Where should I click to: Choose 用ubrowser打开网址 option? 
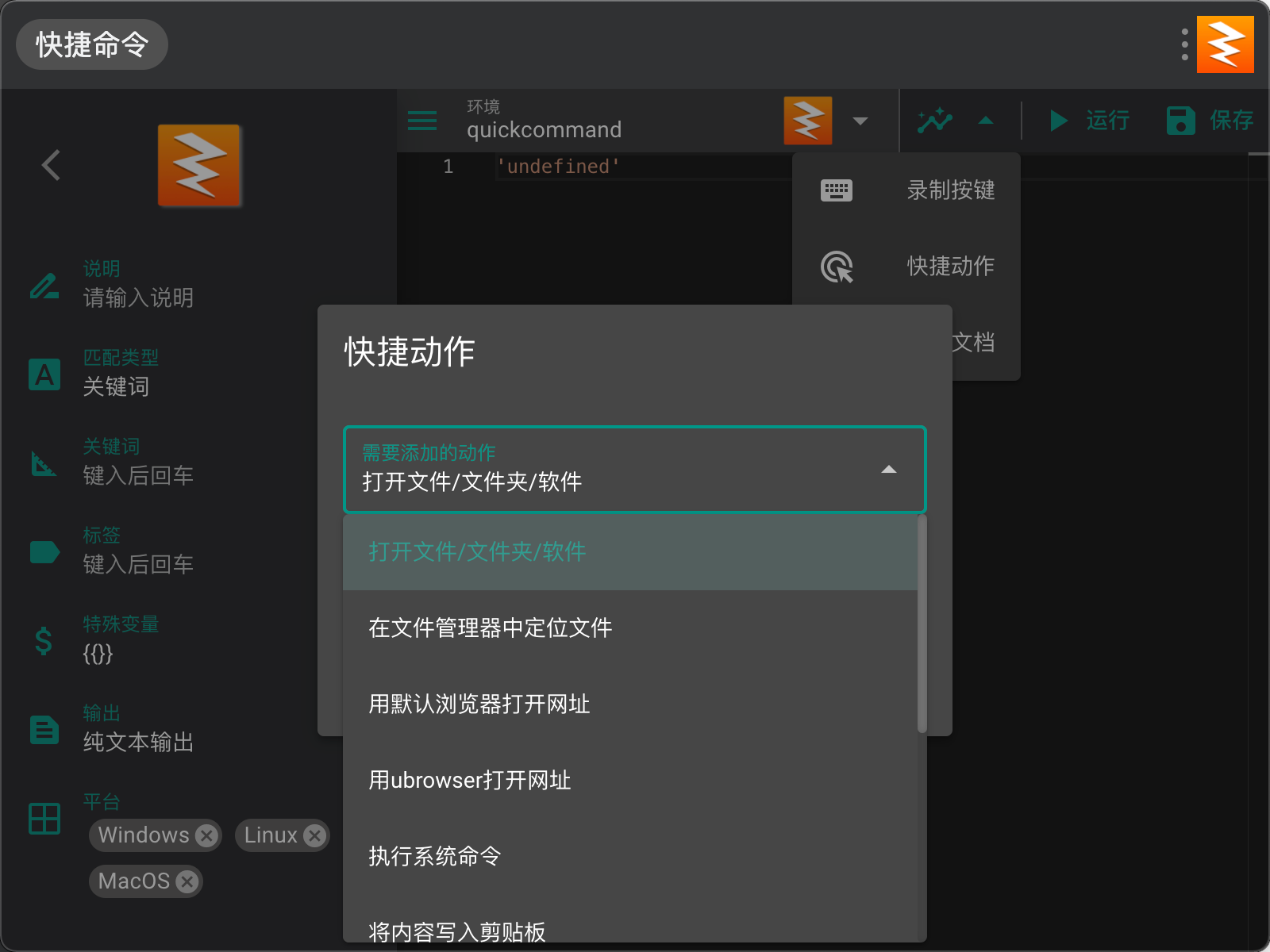point(630,781)
